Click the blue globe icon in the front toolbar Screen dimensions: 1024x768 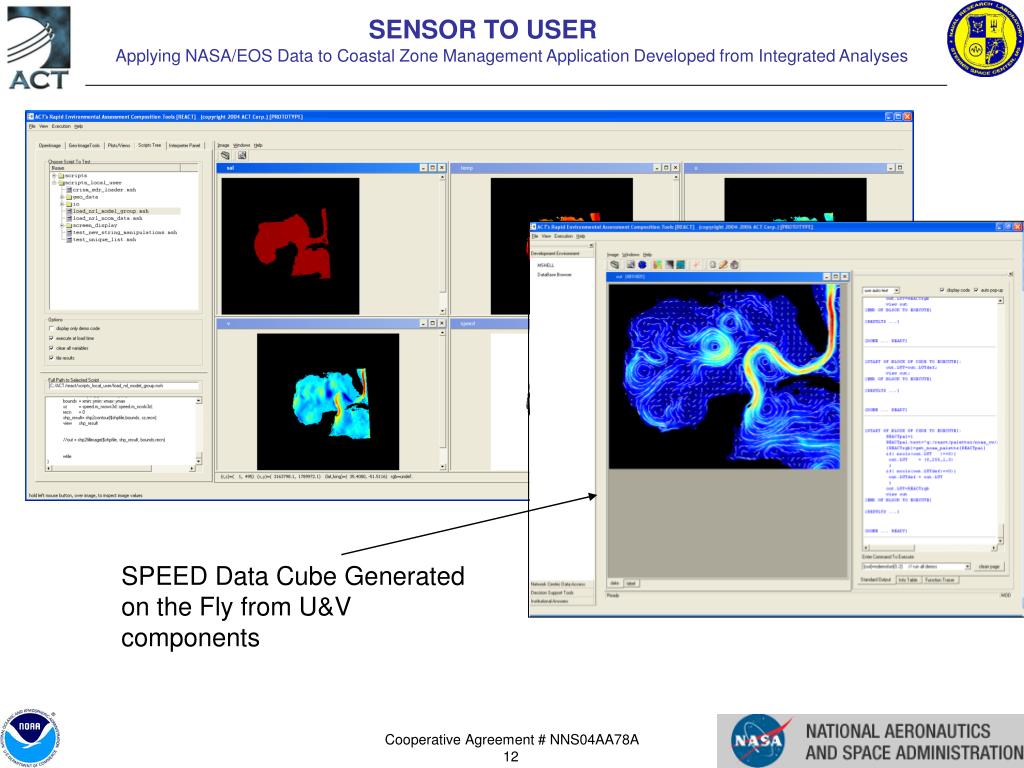click(642, 264)
